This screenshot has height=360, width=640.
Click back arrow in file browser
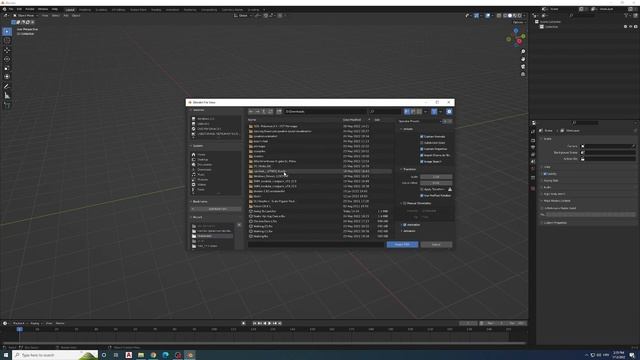(x=251, y=111)
